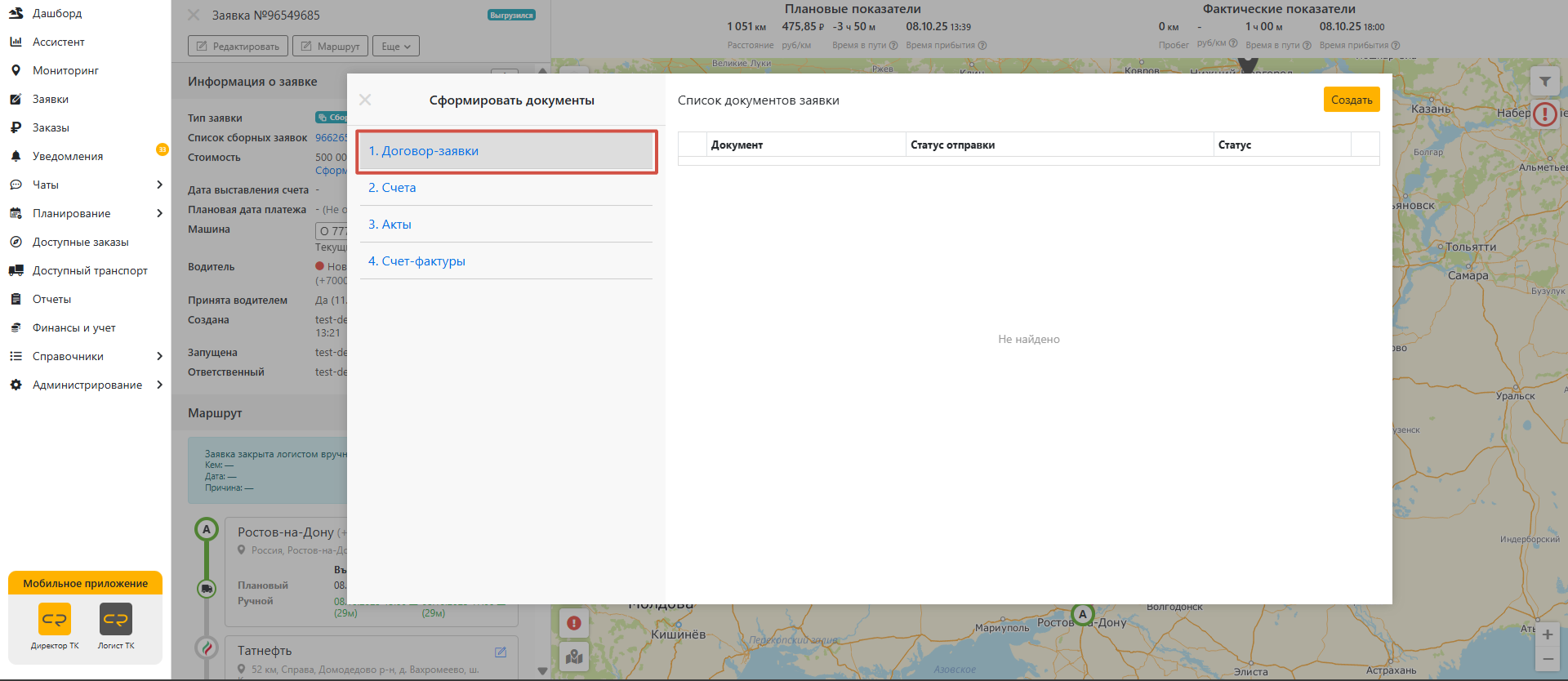Edit the Татнефть route point
This screenshot has width=1568, height=681.
click(501, 652)
